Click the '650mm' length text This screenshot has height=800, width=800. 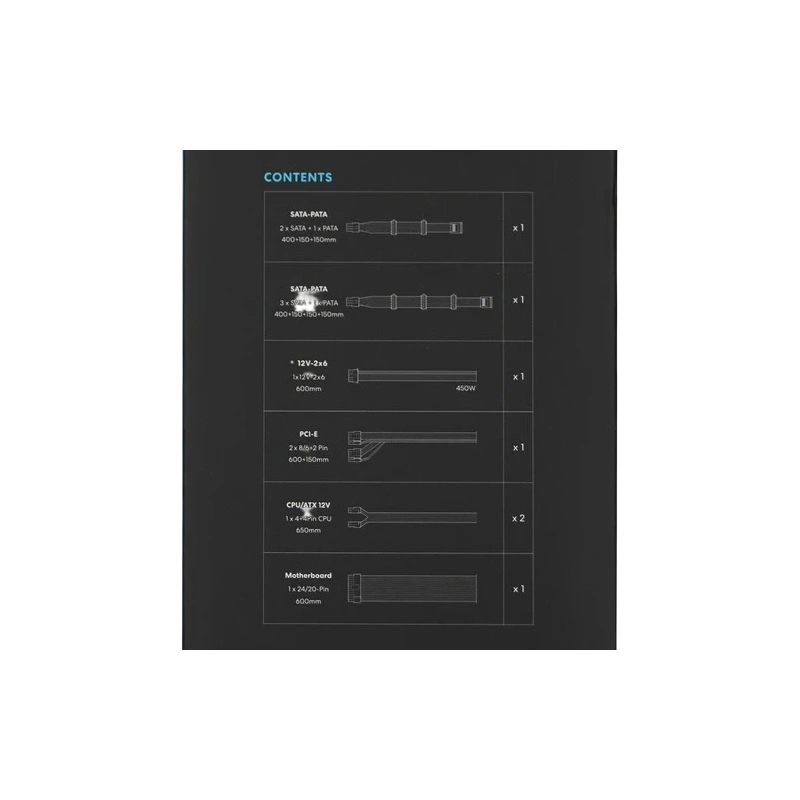309,530
